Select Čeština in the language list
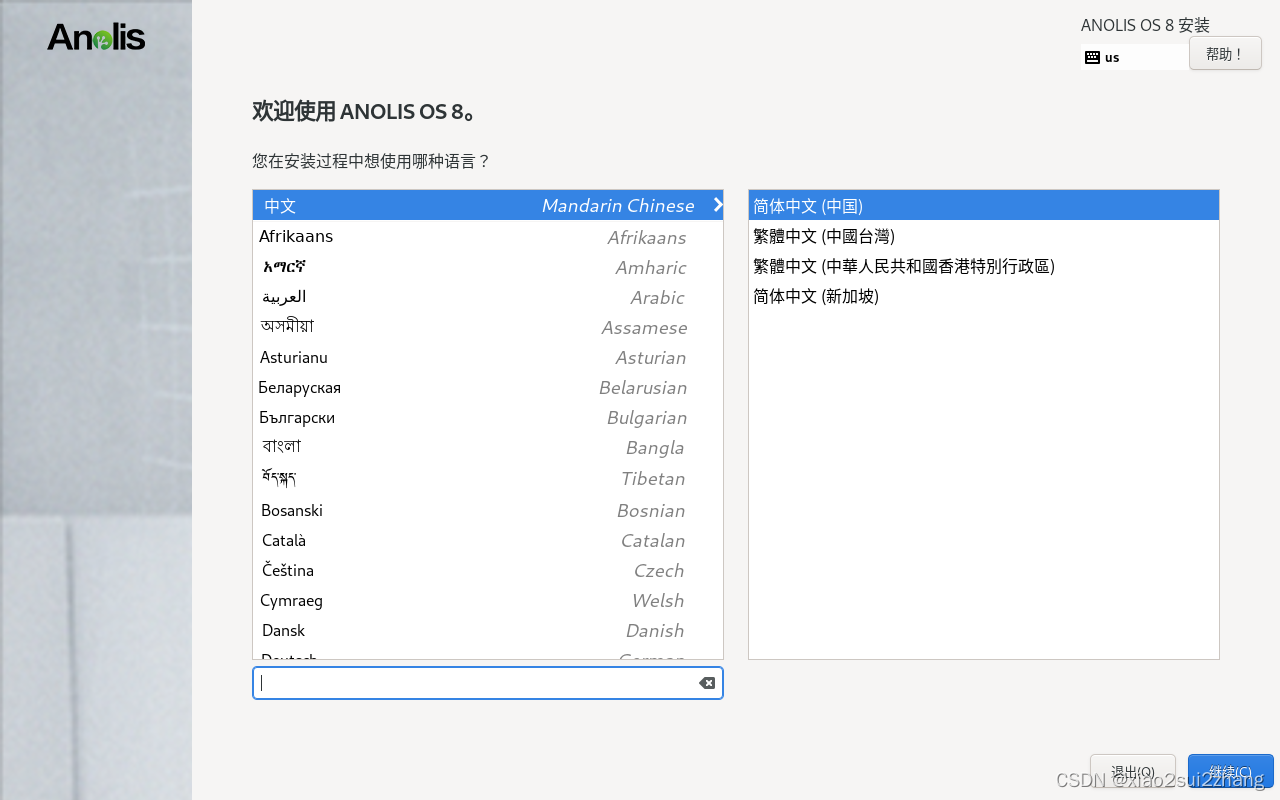Image resolution: width=1280 pixels, height=800 pixels. (287, 570)
